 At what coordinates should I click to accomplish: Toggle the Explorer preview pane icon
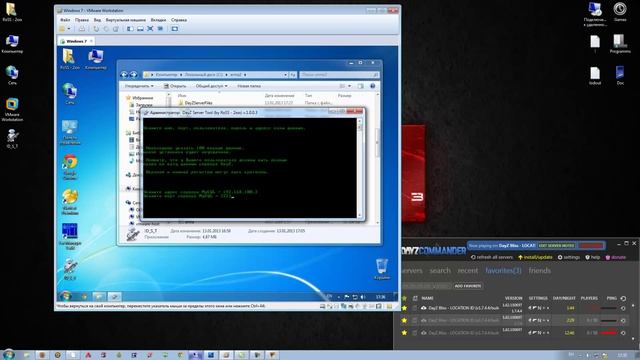[360, 86]
